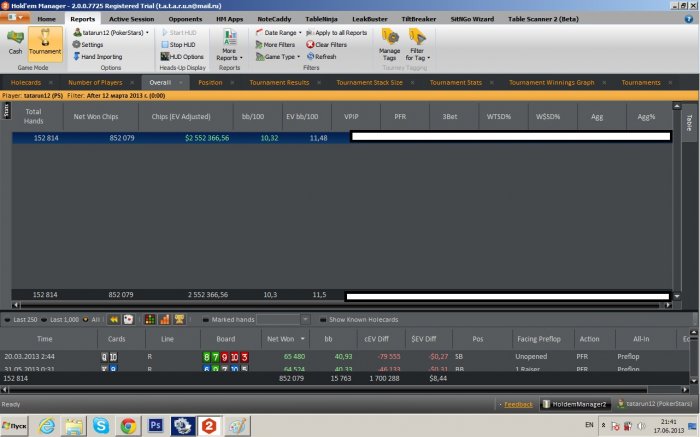Click the yellow rewind hand replayer icon
The width and height of the screenshot is (700, 437).
coord(114,320)
